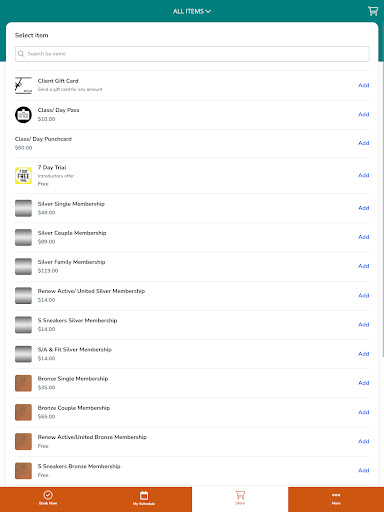The width and height of the screenshot is (384, 512).
Task: Add the Bronze Couple Membership
Action: coord(363,412)
